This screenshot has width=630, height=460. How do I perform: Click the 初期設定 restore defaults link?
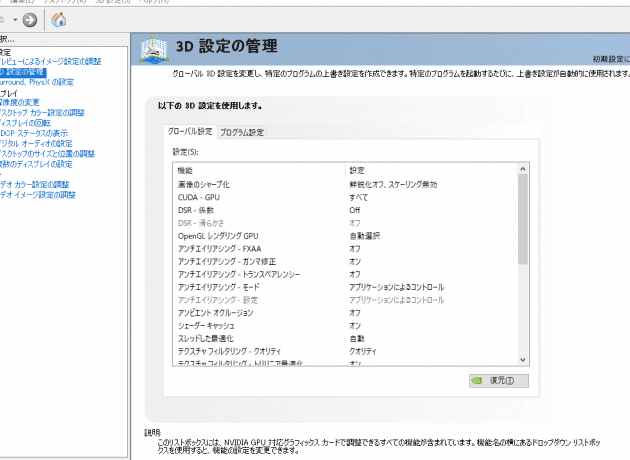(611, 59)
